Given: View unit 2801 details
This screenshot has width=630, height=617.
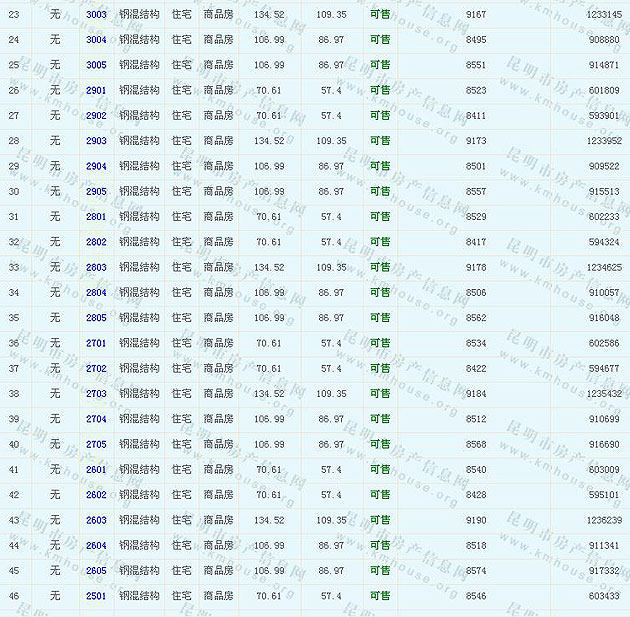Looking at the screenshot, I should coord(96,217).
